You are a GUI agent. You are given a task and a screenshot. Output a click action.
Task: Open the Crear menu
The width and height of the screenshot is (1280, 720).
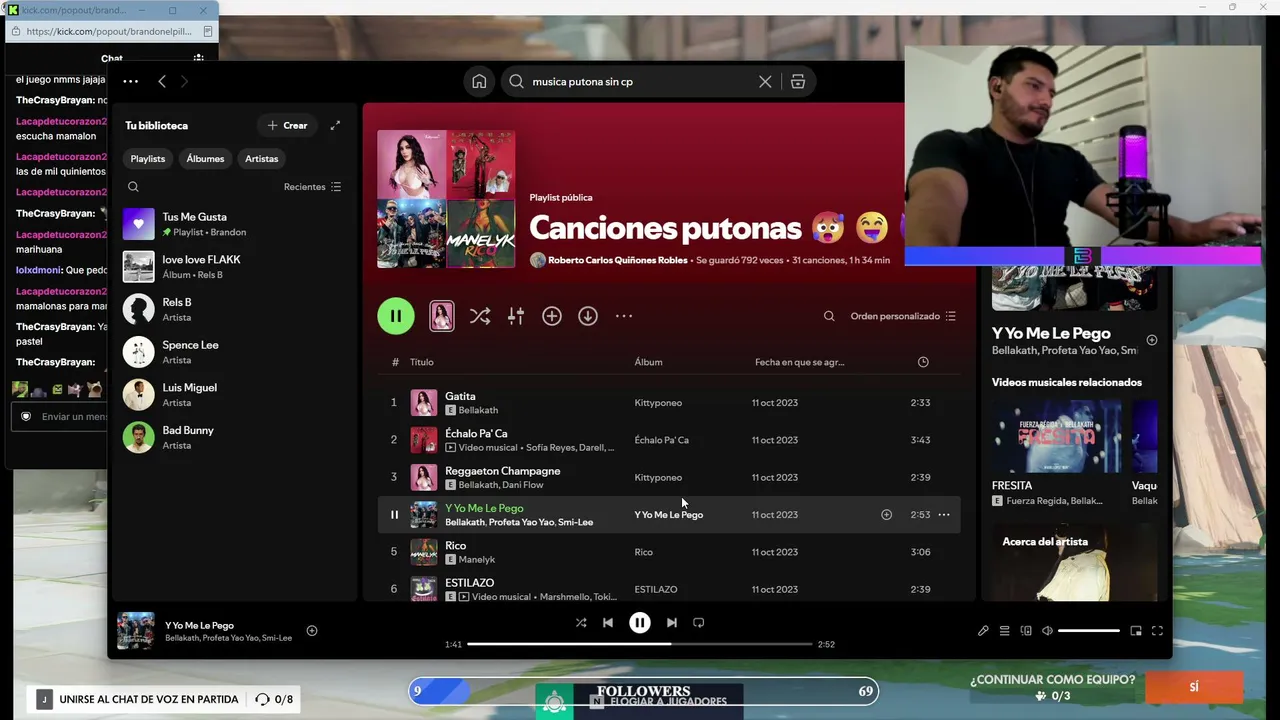pos(287,126)
